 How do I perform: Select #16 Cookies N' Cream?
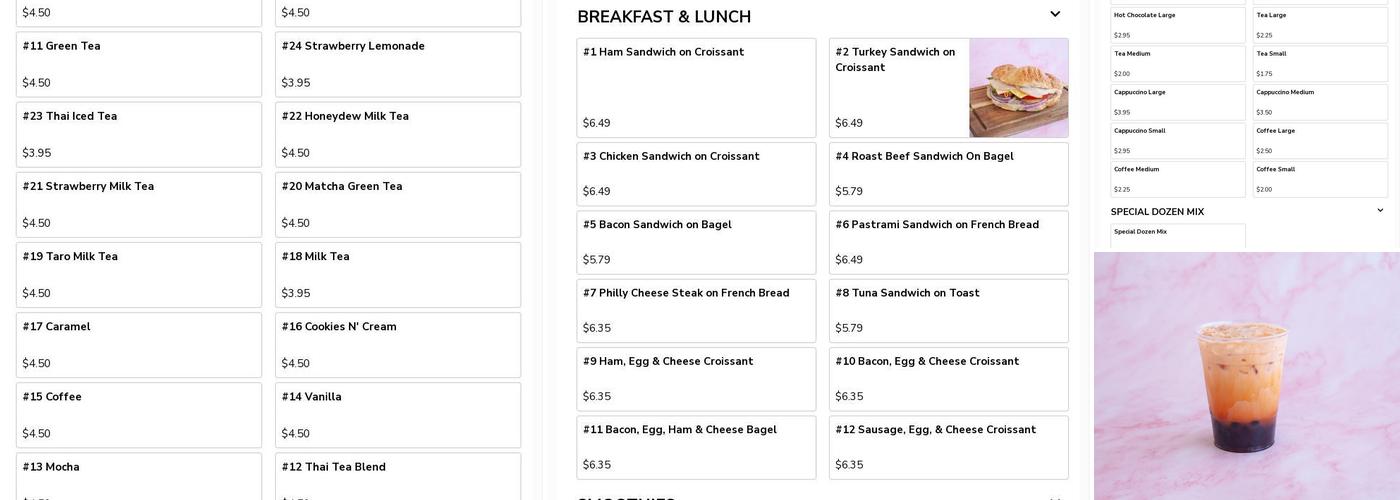pos(398,345)
